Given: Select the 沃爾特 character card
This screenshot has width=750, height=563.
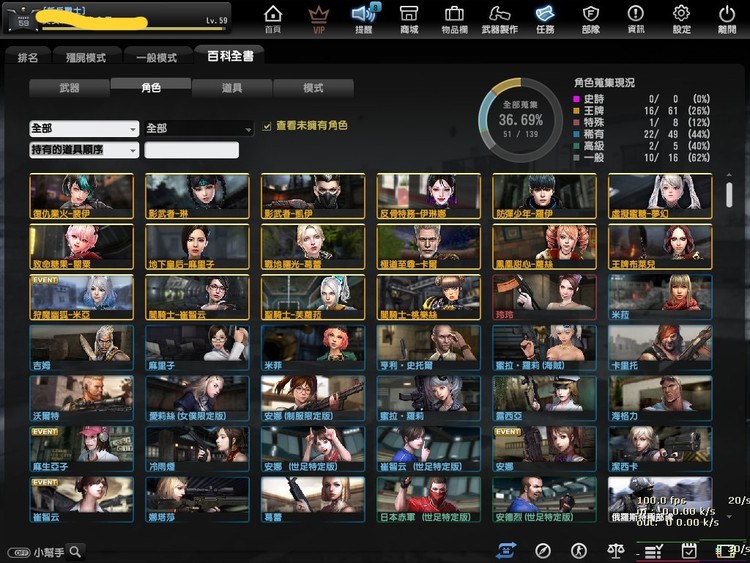Looking at the screenshot, I should (82, 398).
